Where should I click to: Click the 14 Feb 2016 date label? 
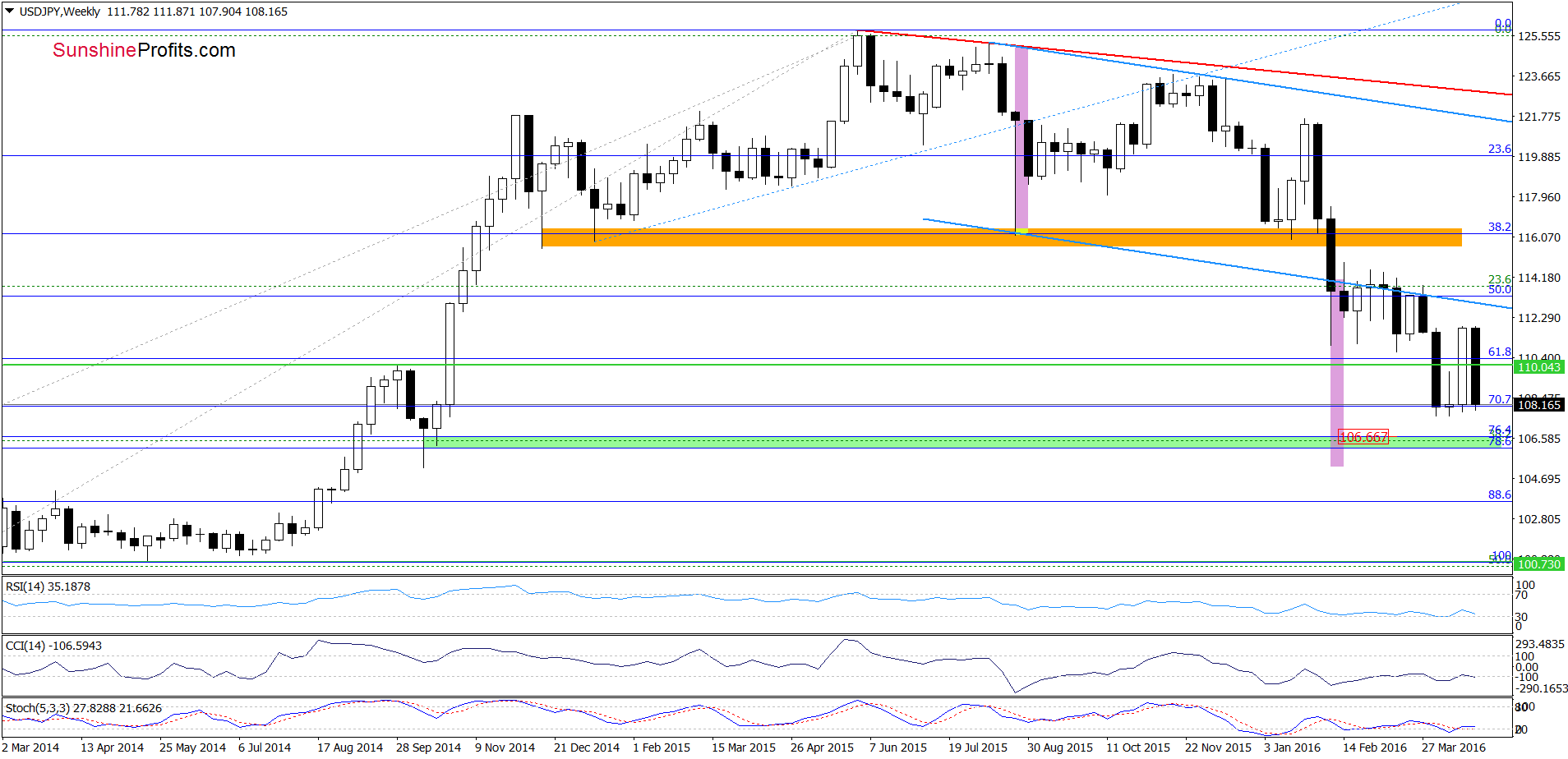(x=1375, y=747)
